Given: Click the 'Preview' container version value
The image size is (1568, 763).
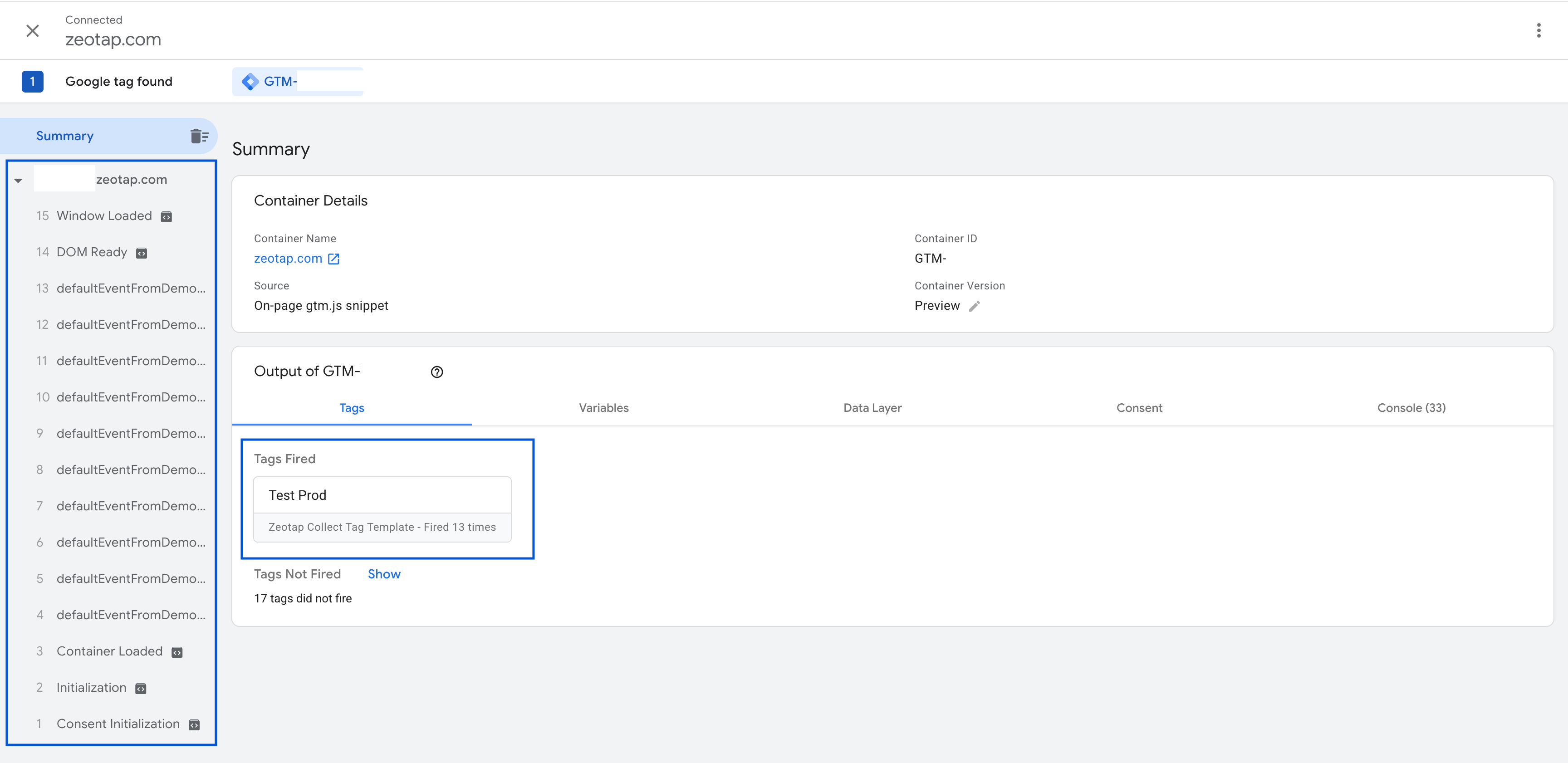Looking at the screenshot, I should [937, 305].
